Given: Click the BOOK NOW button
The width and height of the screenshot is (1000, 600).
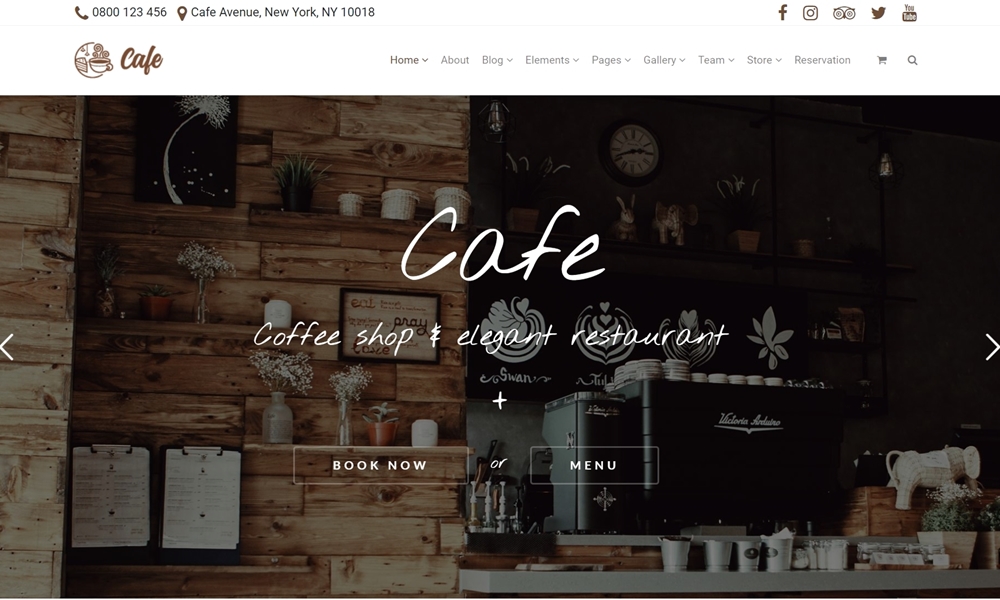Looking at the screenshot, I should point(380,465).
